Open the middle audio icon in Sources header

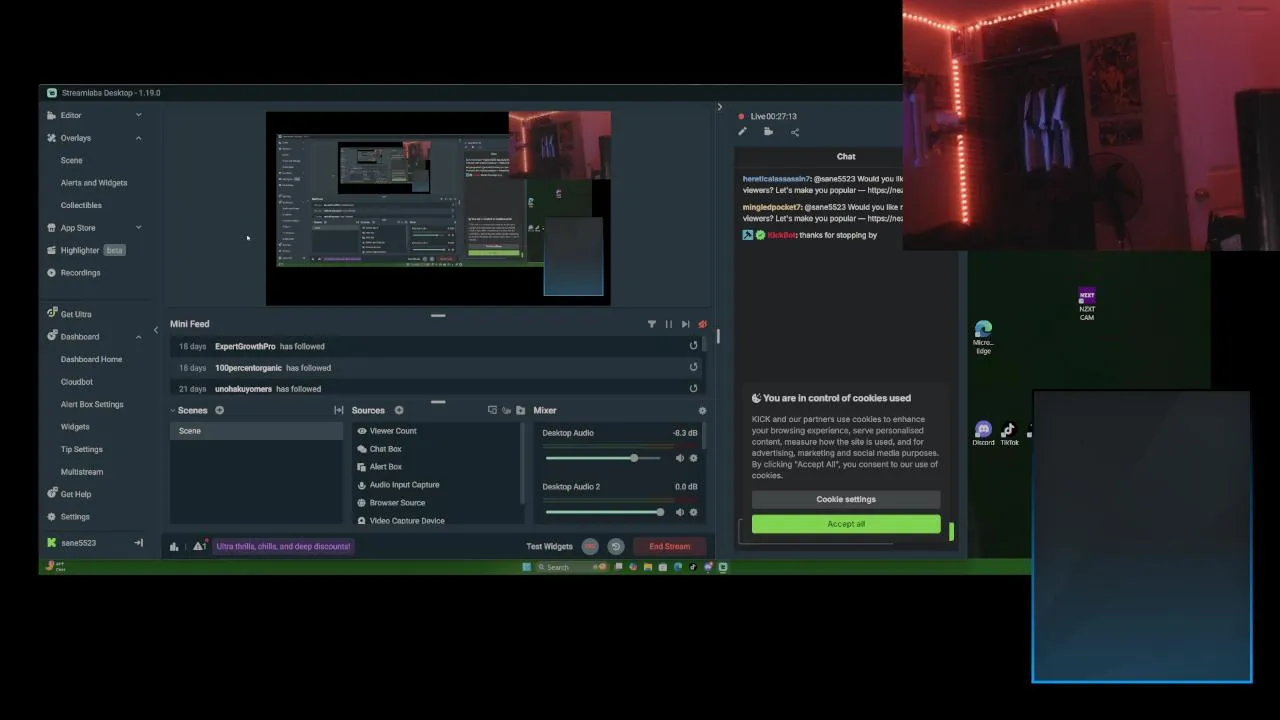[506, 410]
